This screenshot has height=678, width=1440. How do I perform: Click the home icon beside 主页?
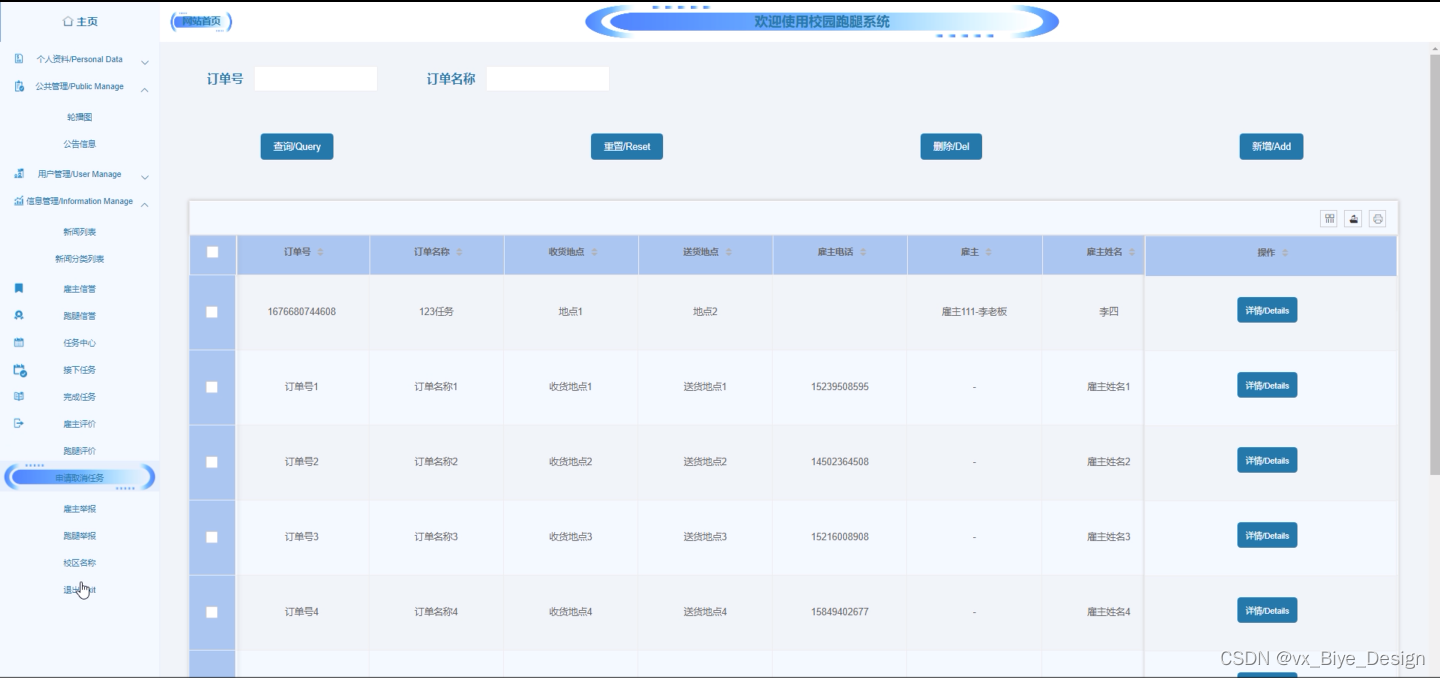pyautogui.click(x=68, y=21)
